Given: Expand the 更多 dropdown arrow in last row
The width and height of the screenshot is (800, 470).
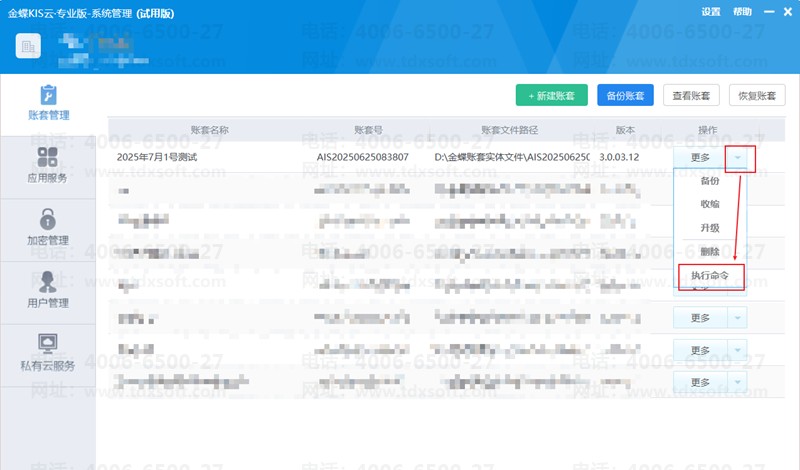Looking at the screenshot, I should (737, 381).
